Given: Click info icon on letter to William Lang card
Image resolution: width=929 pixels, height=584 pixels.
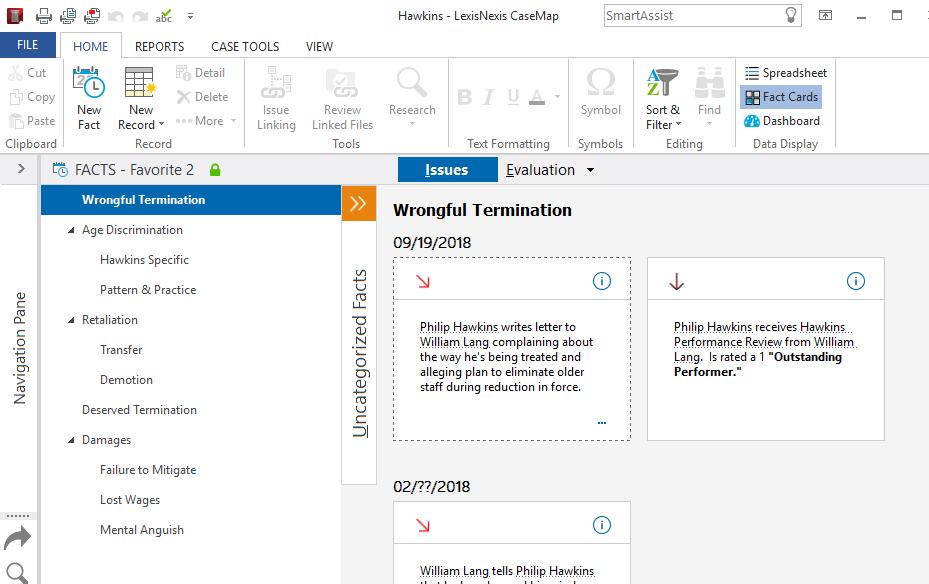Looking at the screenshot, I should tap(602, 281).
